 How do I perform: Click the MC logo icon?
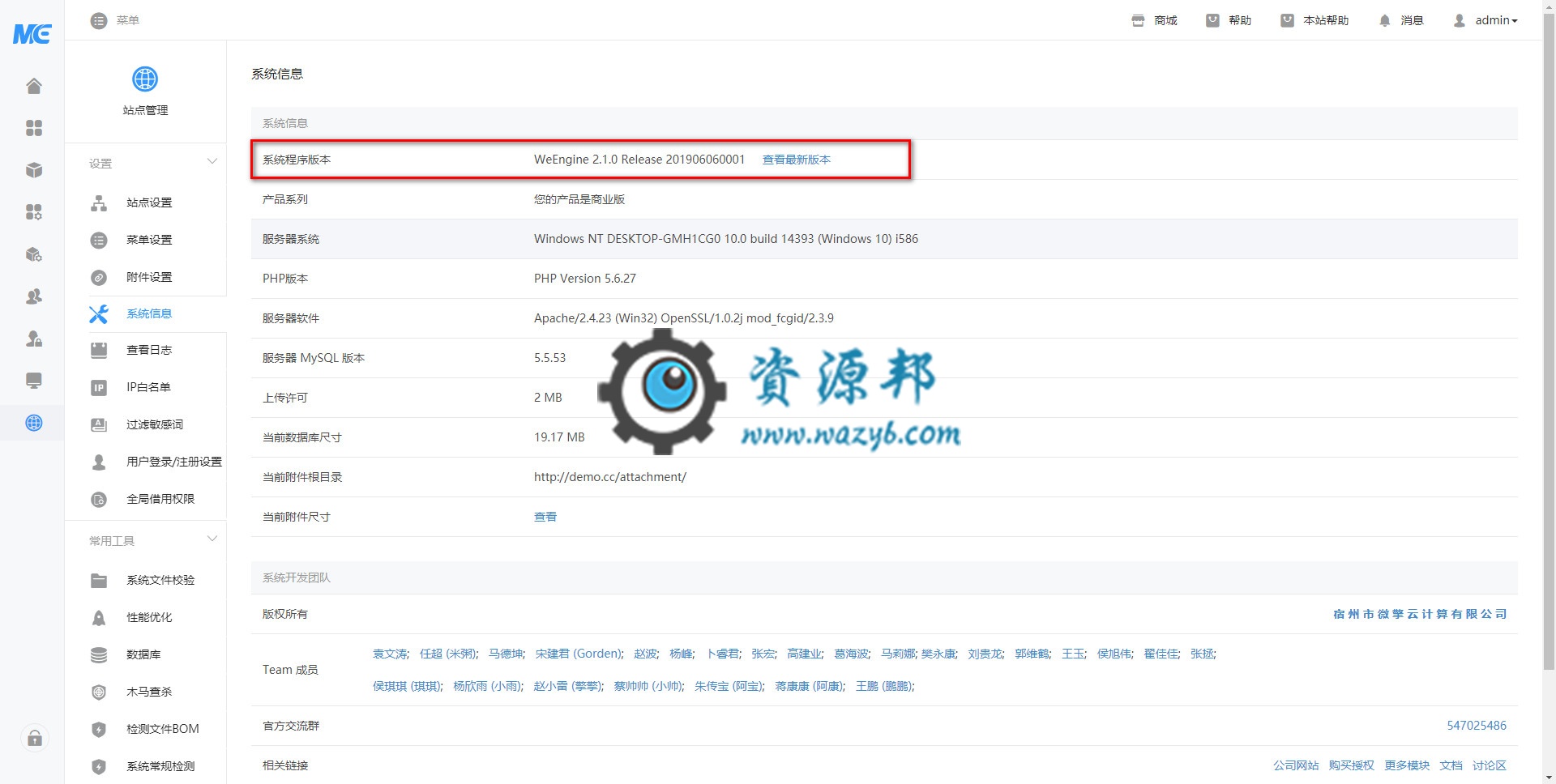pyautogui.click(x=32, y=33)
